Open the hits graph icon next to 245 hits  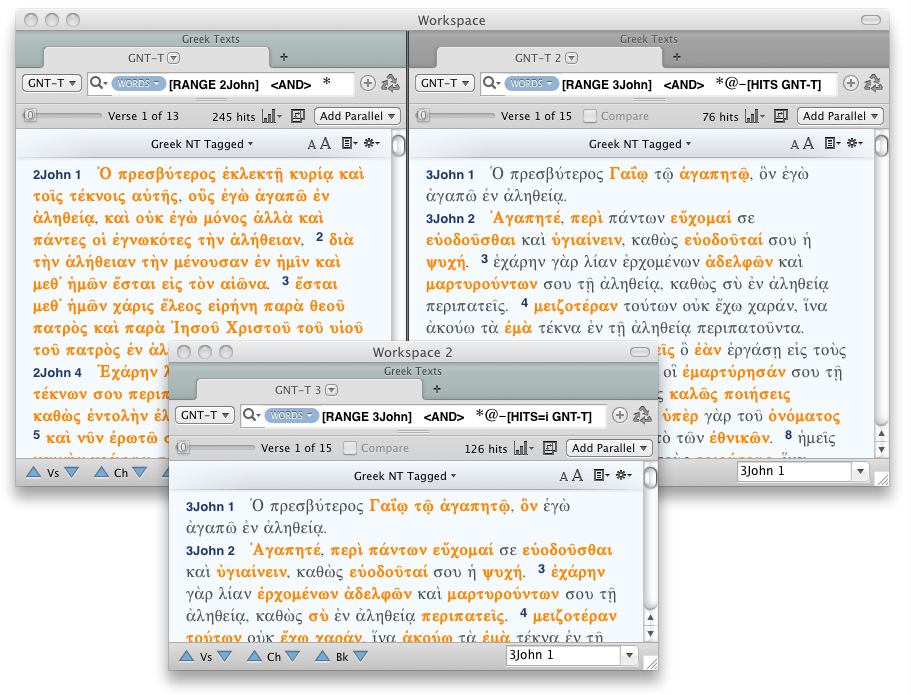point(272,116)
